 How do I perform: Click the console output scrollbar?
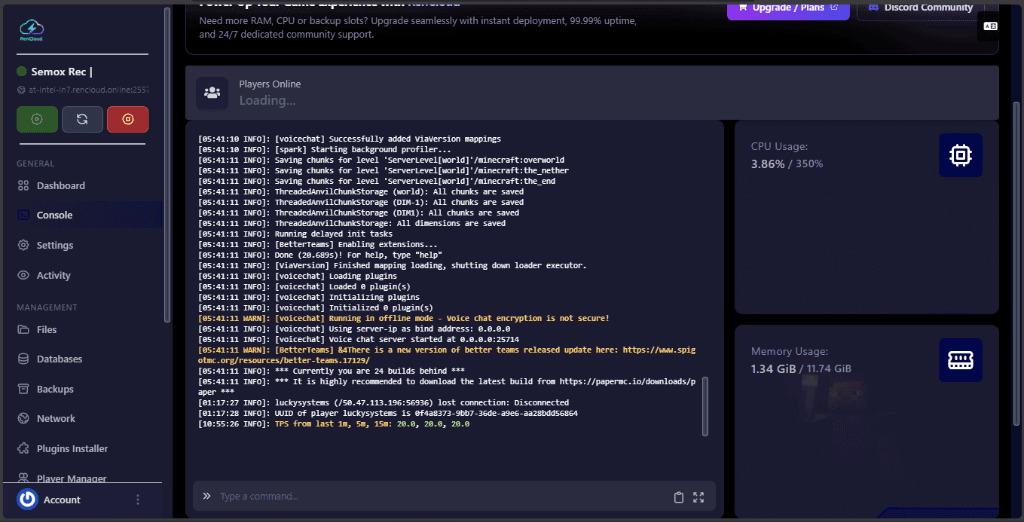click(x=705, y=406)
